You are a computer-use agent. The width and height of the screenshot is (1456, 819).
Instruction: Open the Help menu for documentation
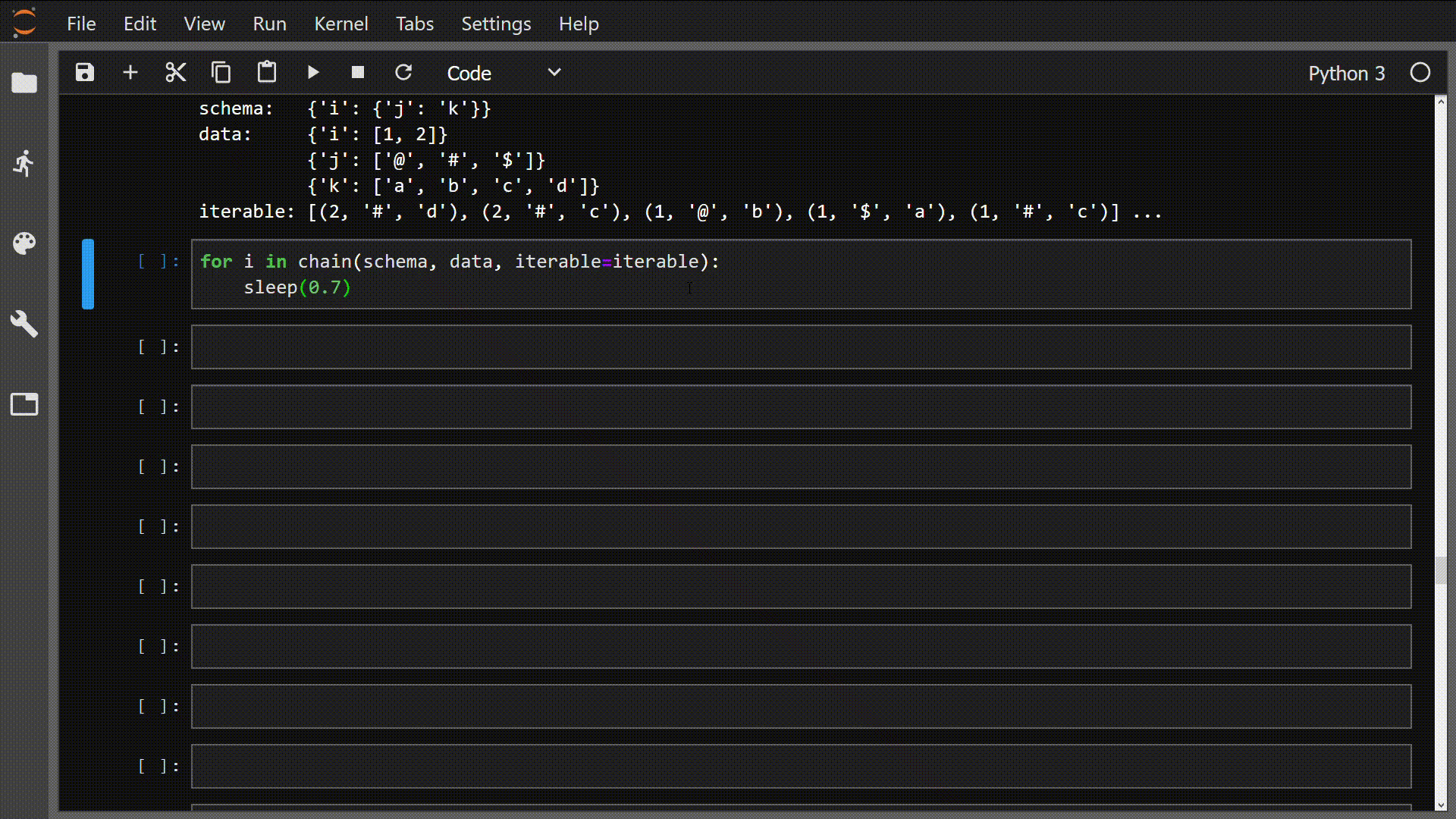pyautogui.click(x=579, y=24)
